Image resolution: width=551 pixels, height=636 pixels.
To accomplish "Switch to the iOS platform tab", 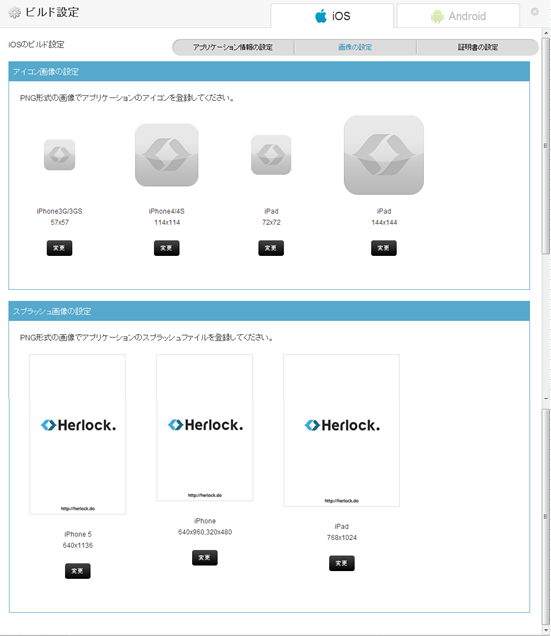I will [332, 16].
